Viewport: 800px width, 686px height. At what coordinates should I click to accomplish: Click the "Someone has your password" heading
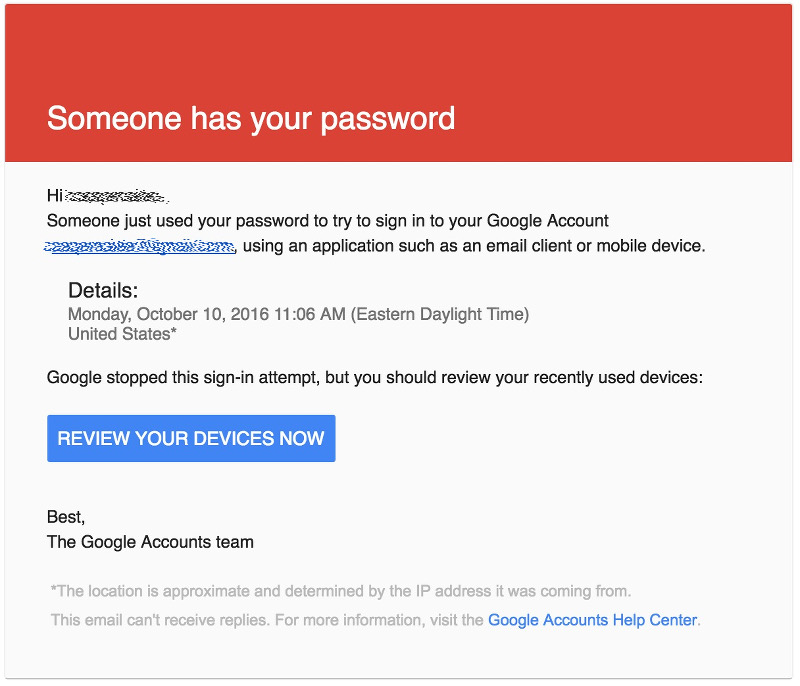(251, 118)
